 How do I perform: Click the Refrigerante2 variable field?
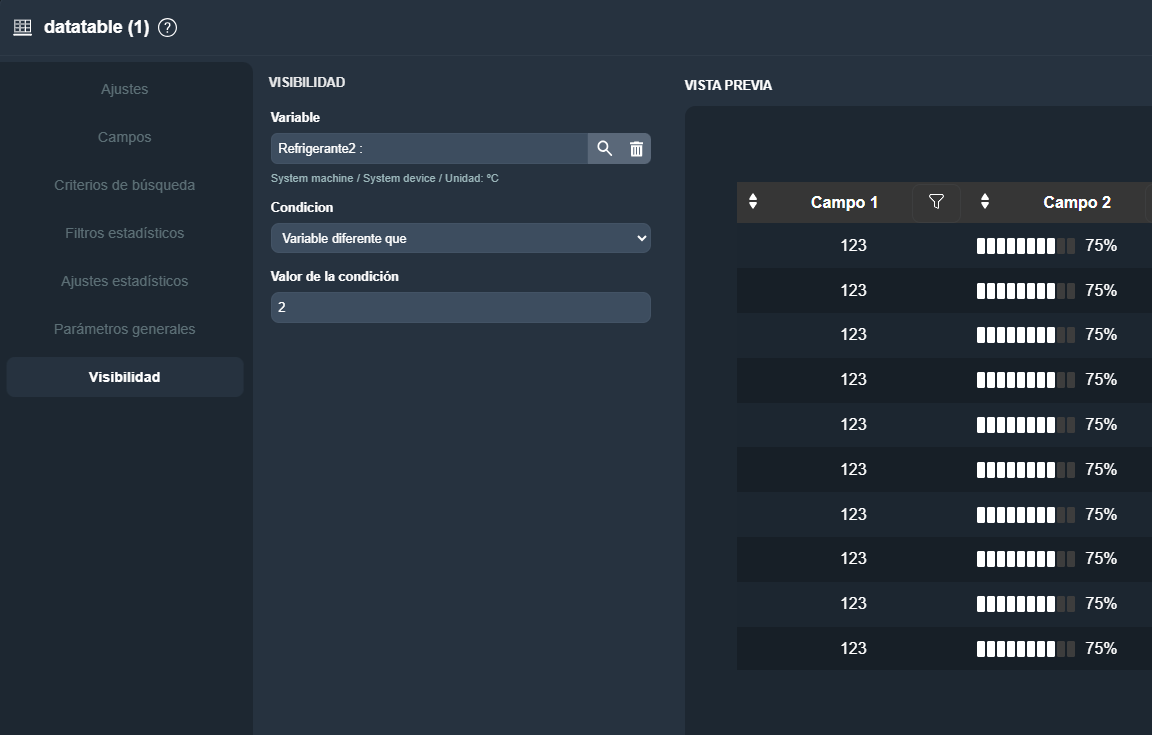coord(428,148)
